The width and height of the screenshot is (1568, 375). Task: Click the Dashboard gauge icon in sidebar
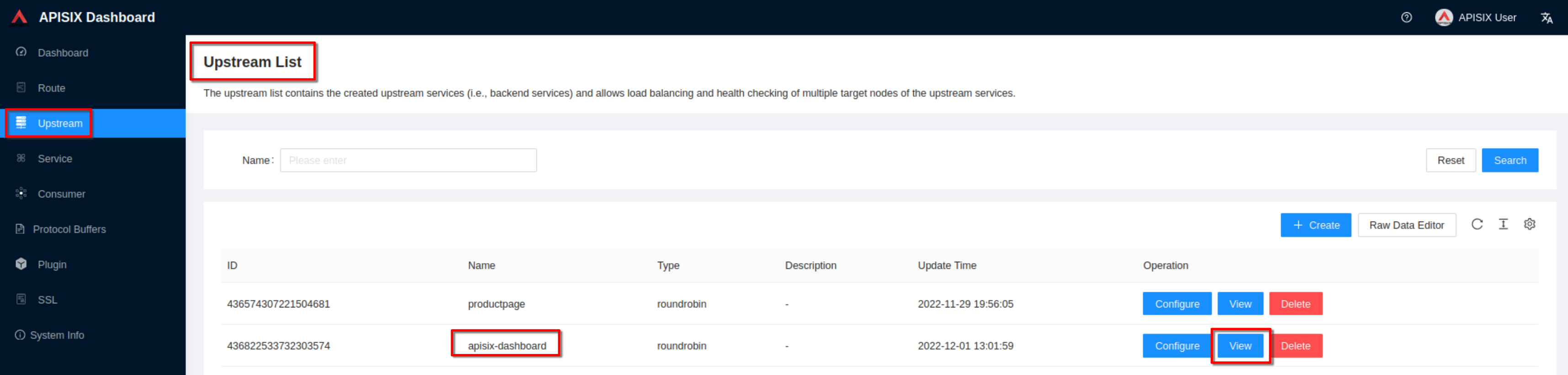pos(21,53)
